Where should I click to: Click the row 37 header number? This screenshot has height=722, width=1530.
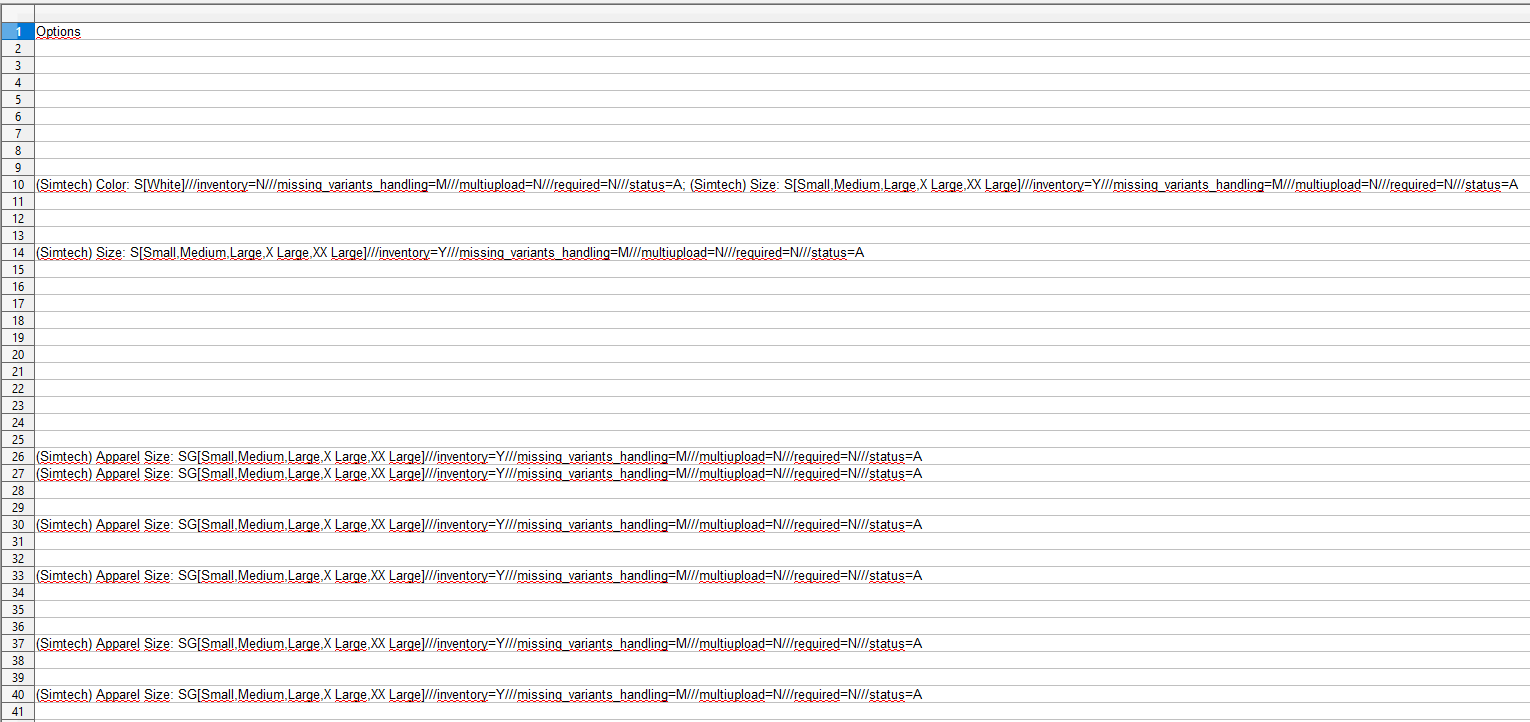[x=17, y=643]
